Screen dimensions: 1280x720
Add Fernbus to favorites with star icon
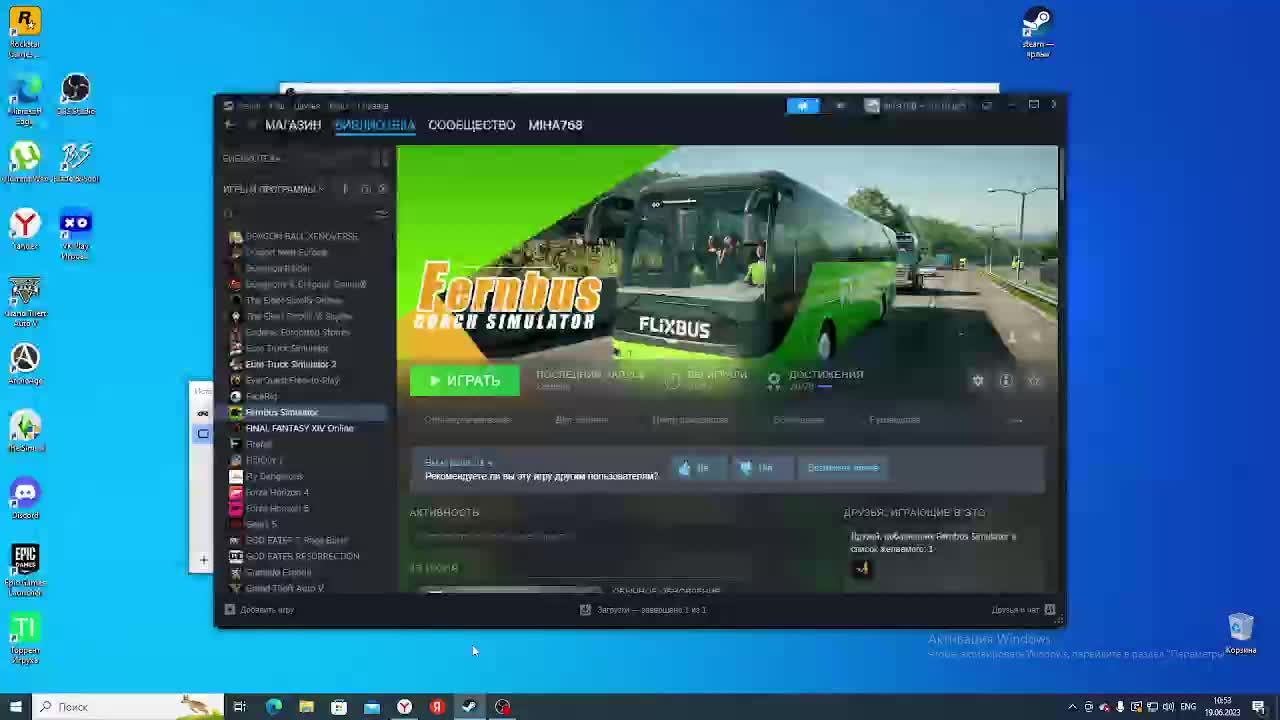(1034, 381)
